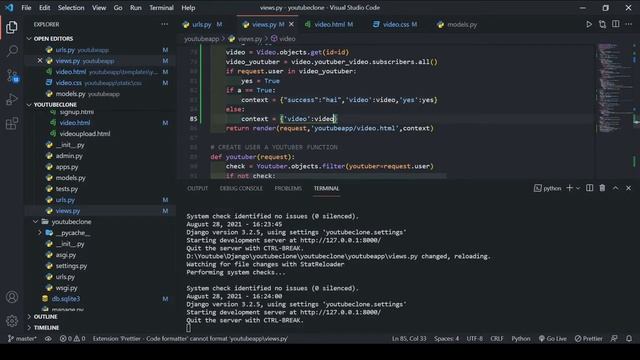Open the Explorer view in activity bar

[x=12, y=27]
